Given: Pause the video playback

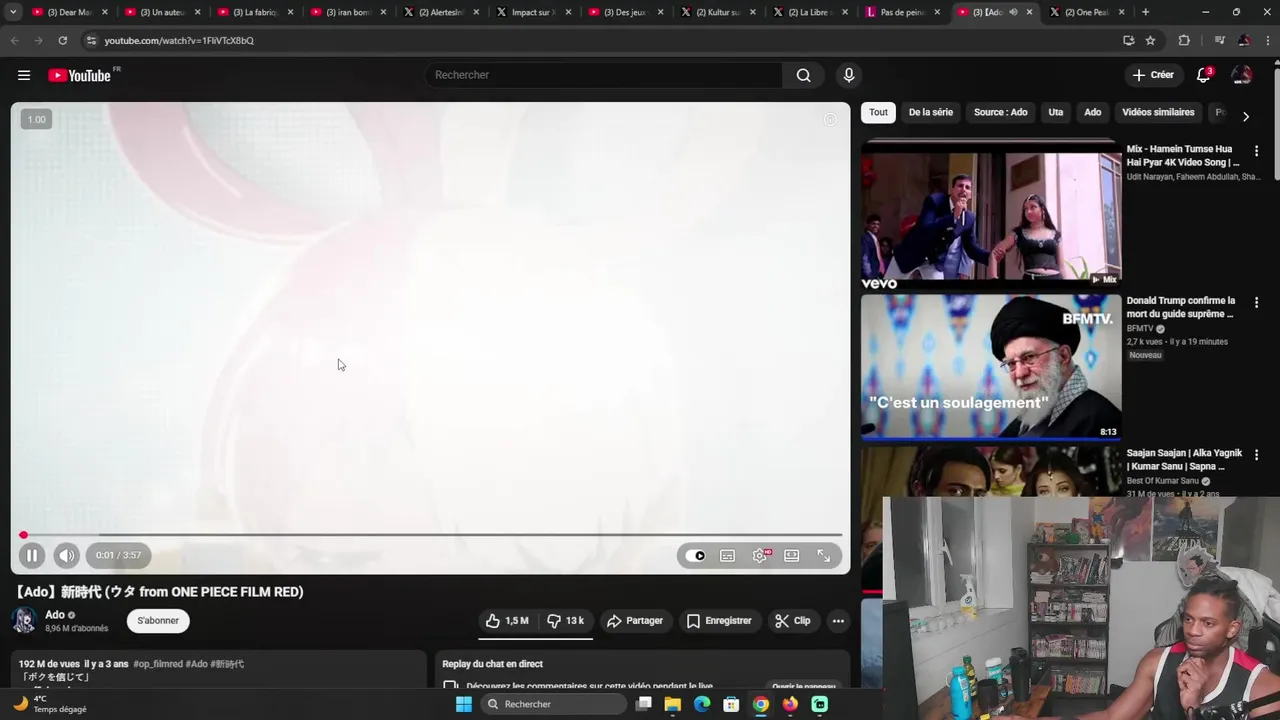Looking at the screenshot, I should 31,555.
